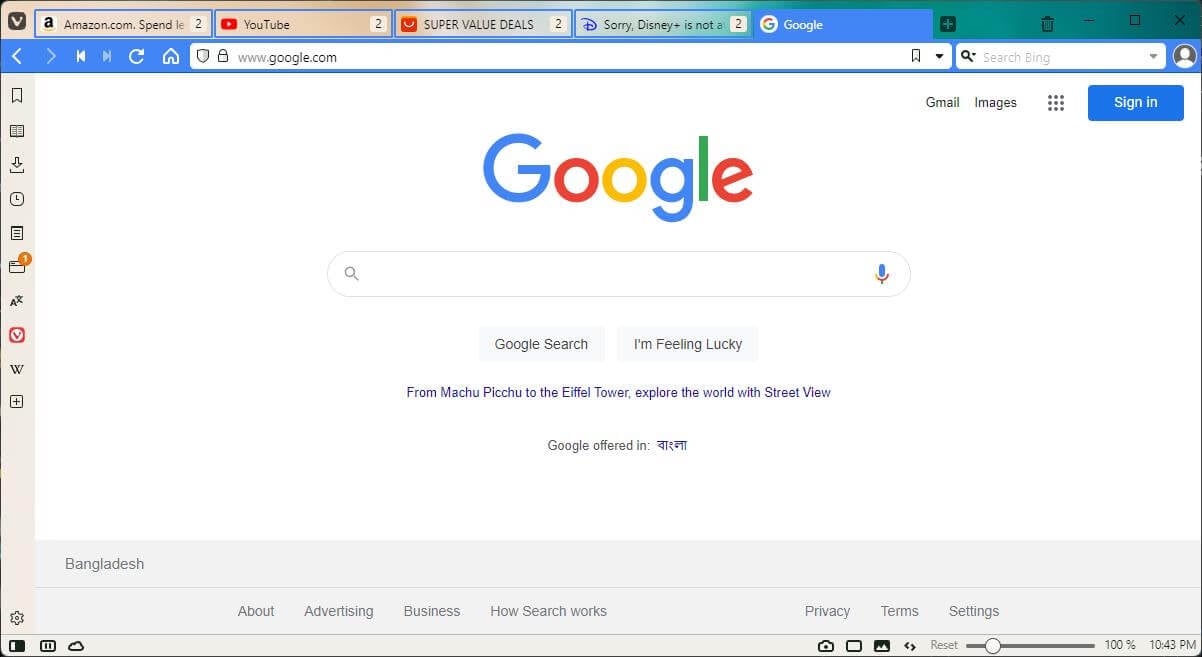Open the page actions code icon
Screen dimensions: 1202x657
tap(910, 646)
